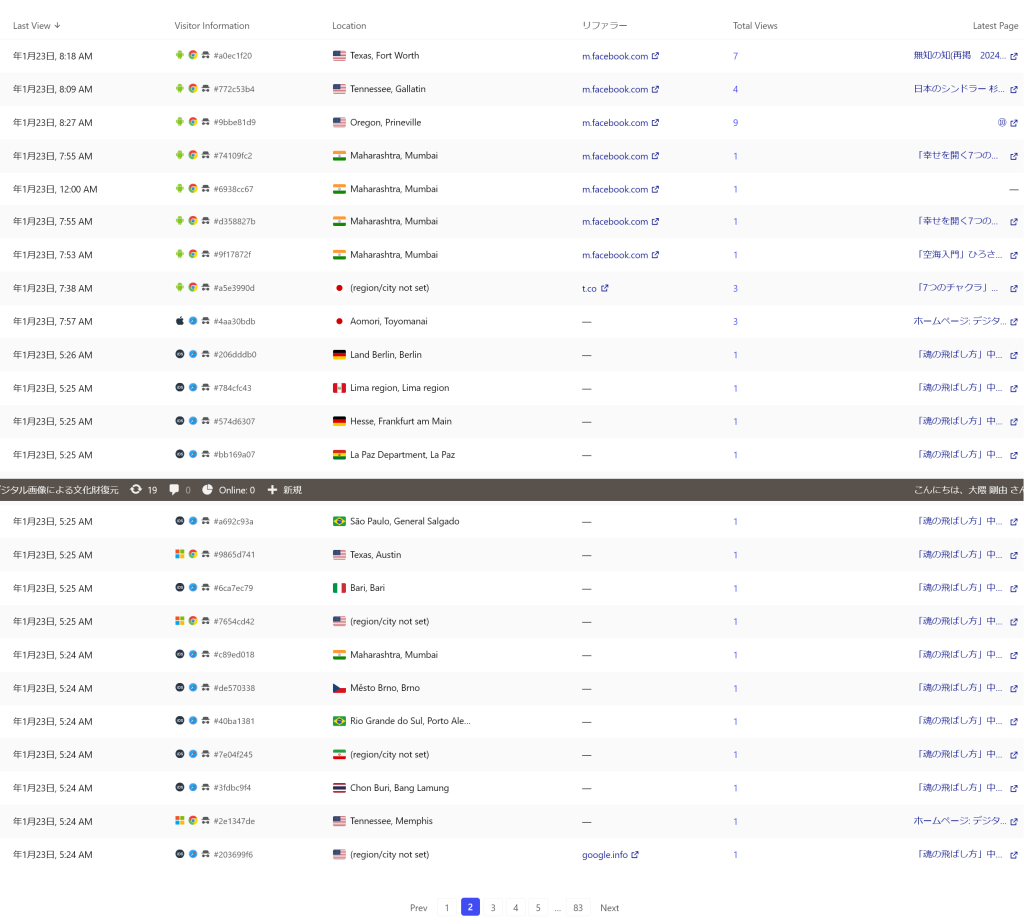Screen dimensions: 1024x922
Task: Click the incognito visitor icon for #a0ec1f20
Action: pos(206,56)
